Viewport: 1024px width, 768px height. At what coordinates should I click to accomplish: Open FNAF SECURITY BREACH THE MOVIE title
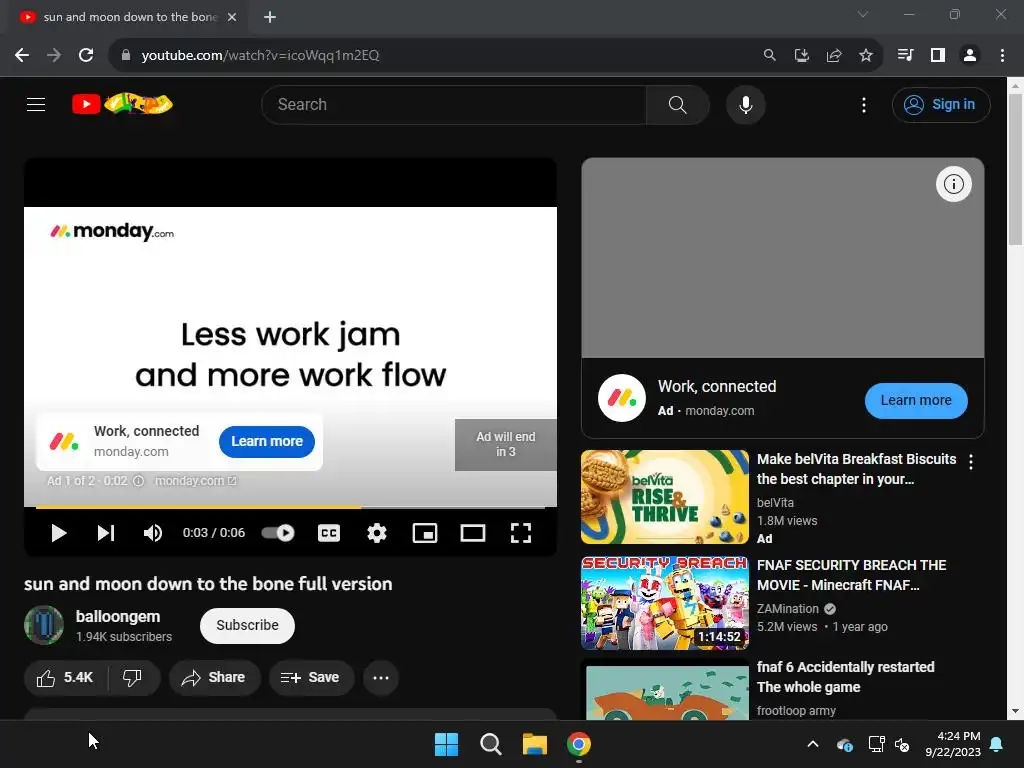(851, 575)
